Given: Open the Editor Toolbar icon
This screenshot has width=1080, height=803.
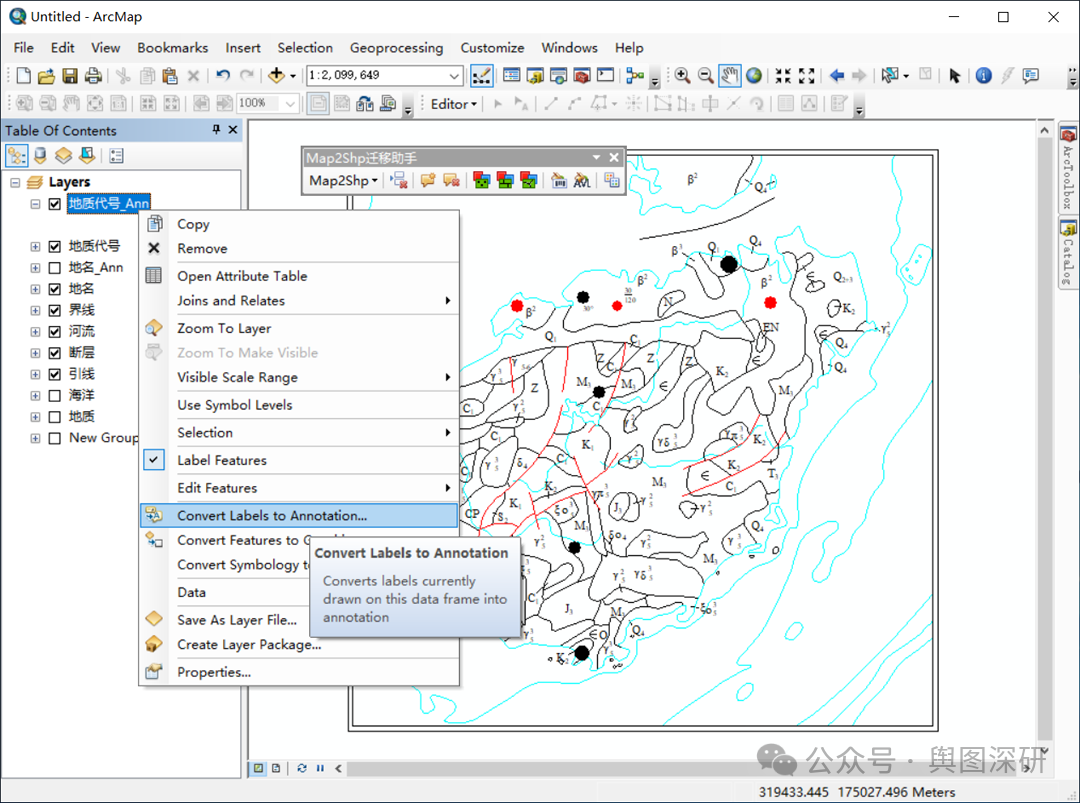Looking at the screenshot, I should point(481,75).
